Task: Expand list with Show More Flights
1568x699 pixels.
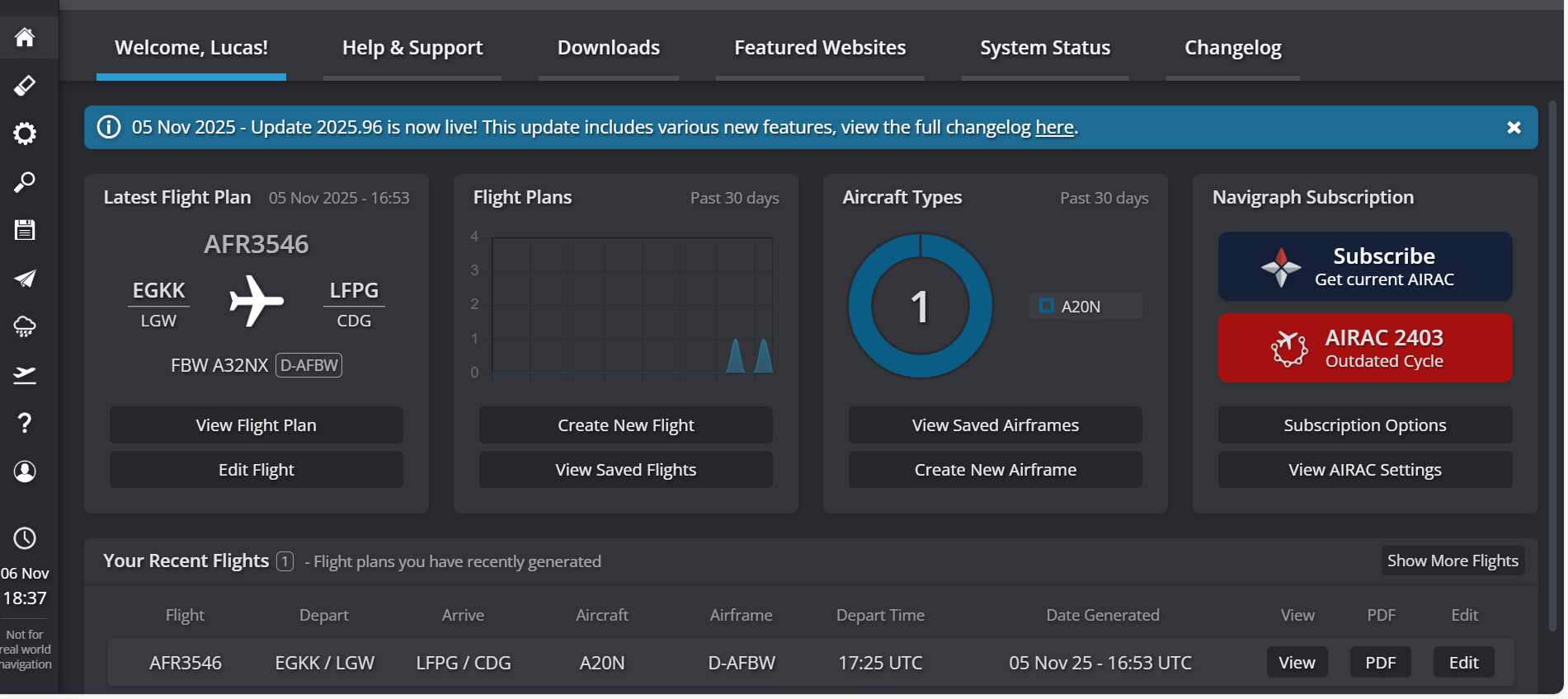Action: click(1453, 561)
